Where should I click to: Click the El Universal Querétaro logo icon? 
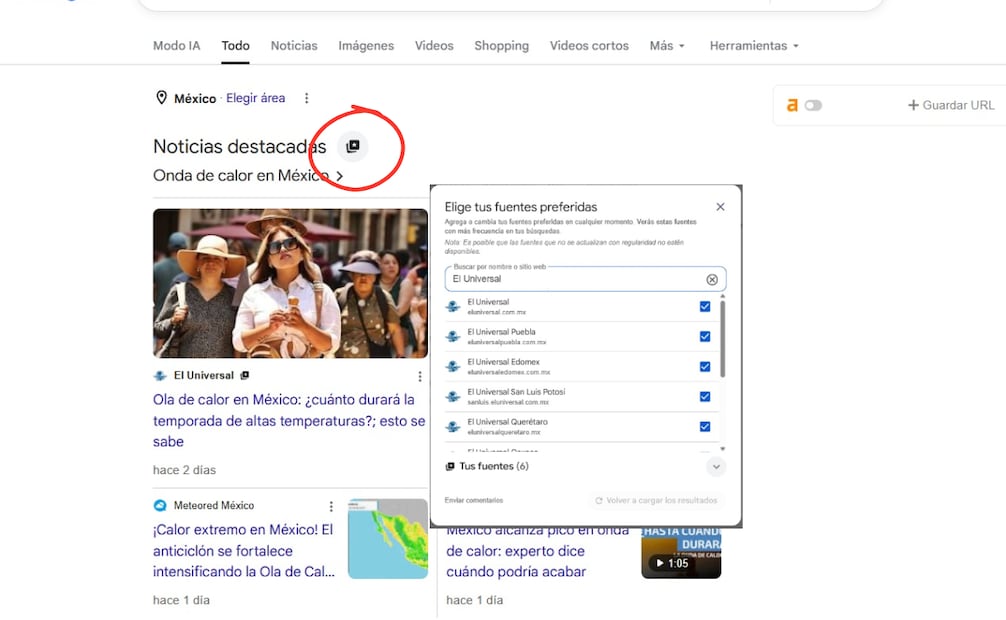click(453, 427)
